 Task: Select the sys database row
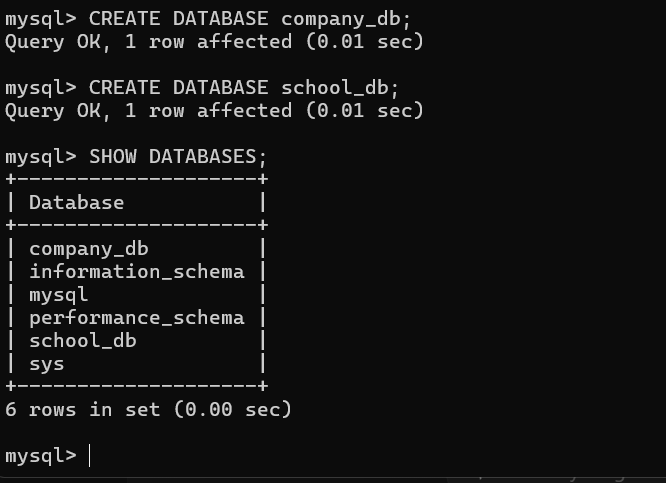tap(47, 363)
